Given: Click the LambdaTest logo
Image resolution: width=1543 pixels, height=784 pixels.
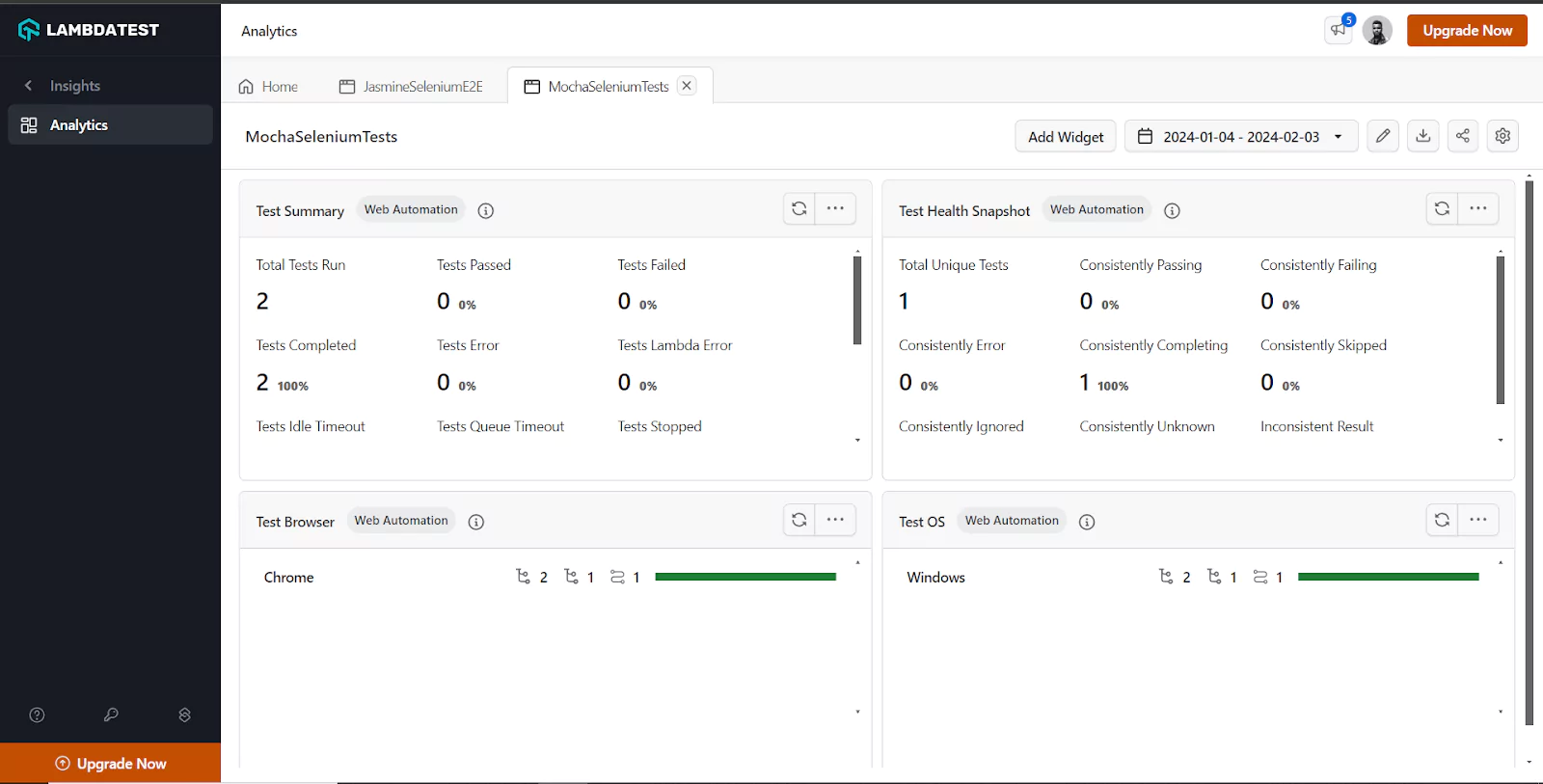Looking at the screenshot, I should click(x=89, y=30).
